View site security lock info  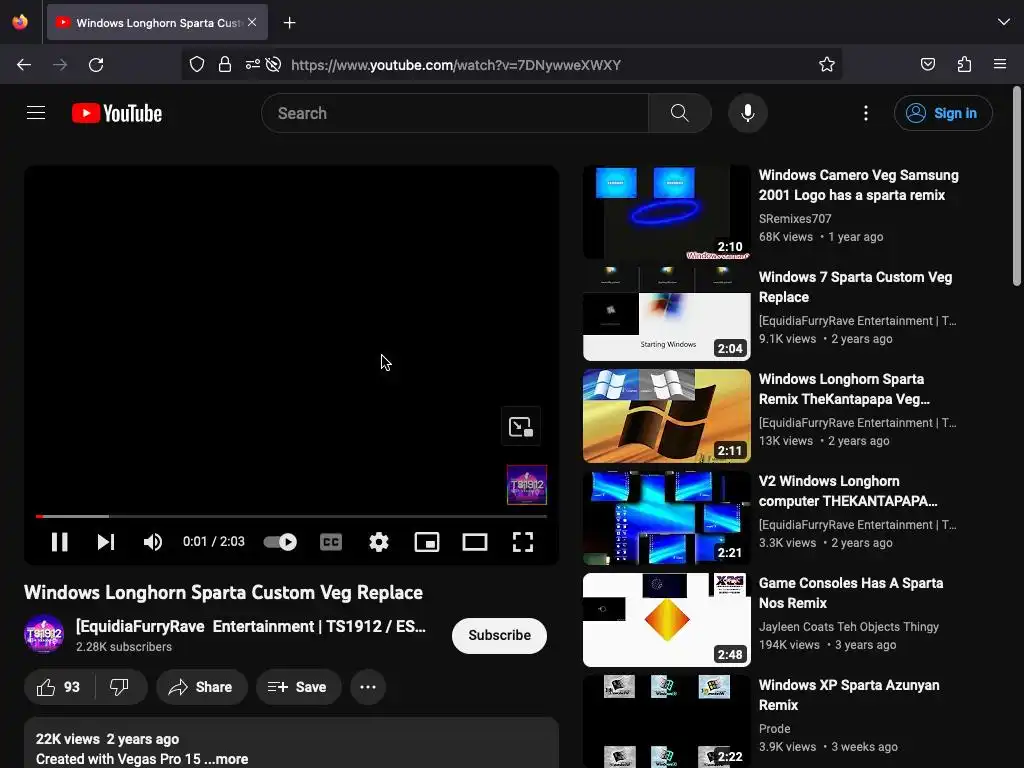(225, 64)
